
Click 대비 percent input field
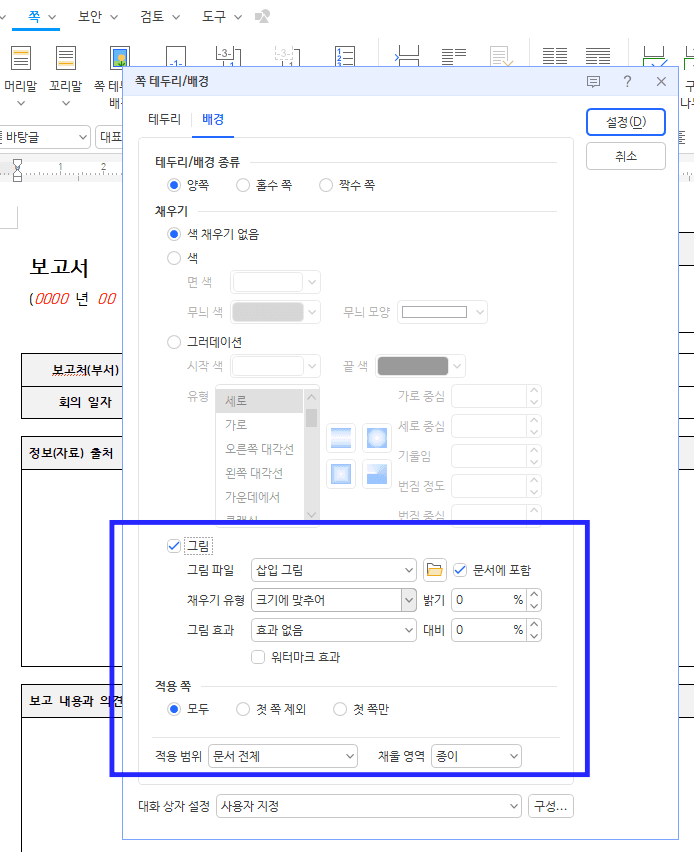pyautogui.click(x=489, y=630)
